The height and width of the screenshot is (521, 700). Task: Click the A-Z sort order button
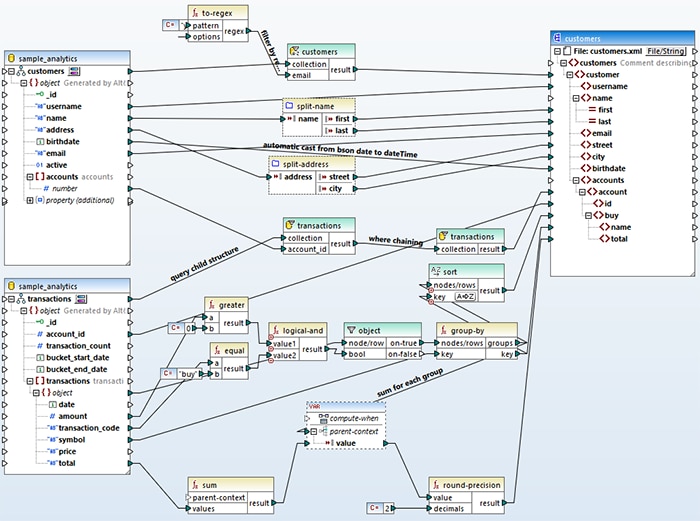click(x=466, y=297)
